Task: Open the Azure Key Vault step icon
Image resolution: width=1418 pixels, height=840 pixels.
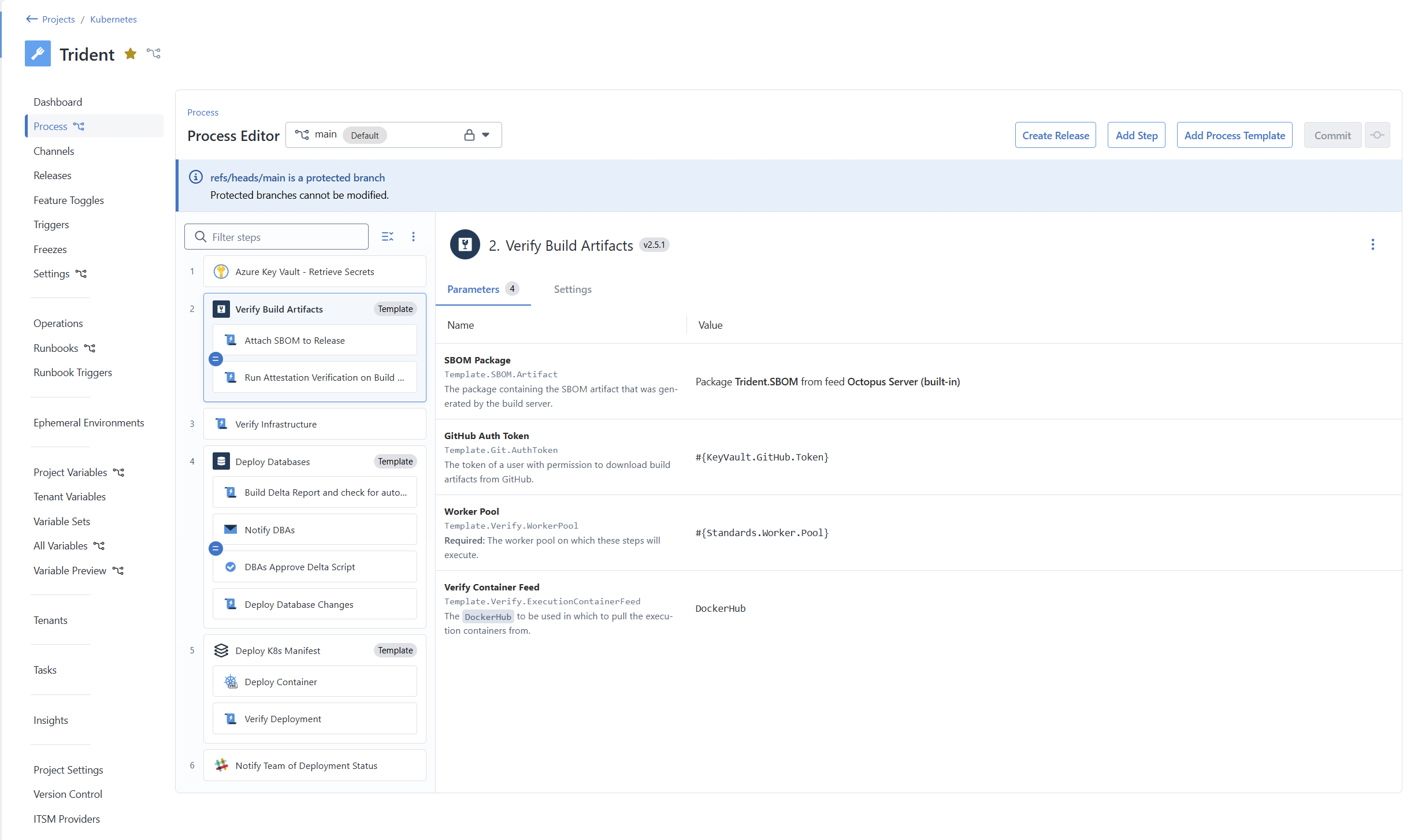Action: [x=221, y=272]
